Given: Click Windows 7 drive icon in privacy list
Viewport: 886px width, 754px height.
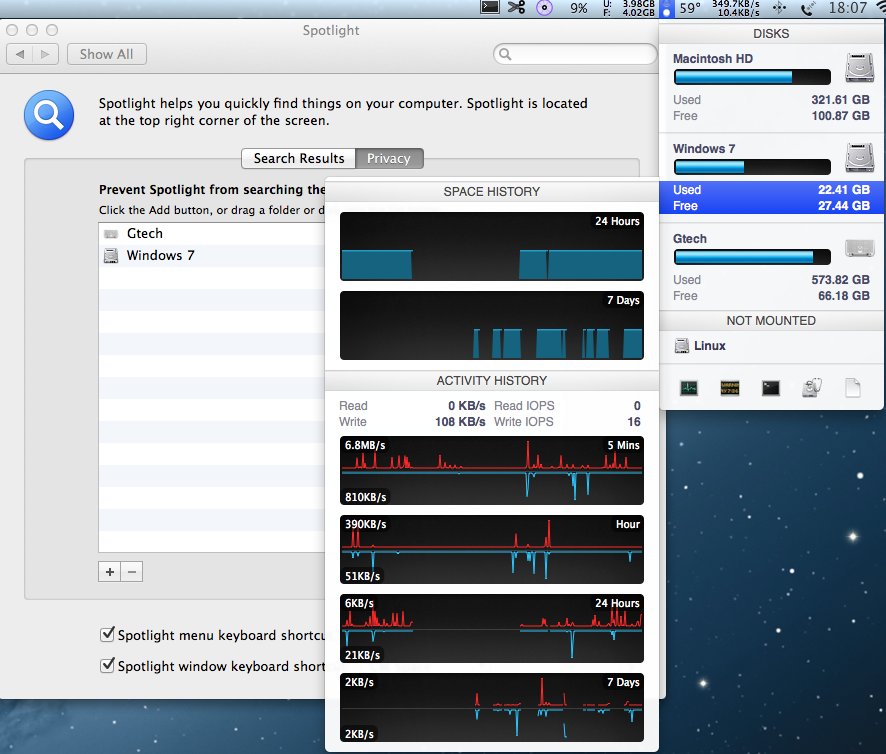Looking at the screenshot, I should click(x=111, y=255).
